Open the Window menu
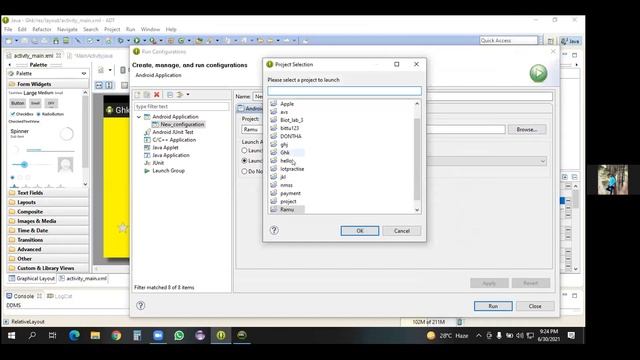This screenshot has height=360, width=640. coord(150,29)
